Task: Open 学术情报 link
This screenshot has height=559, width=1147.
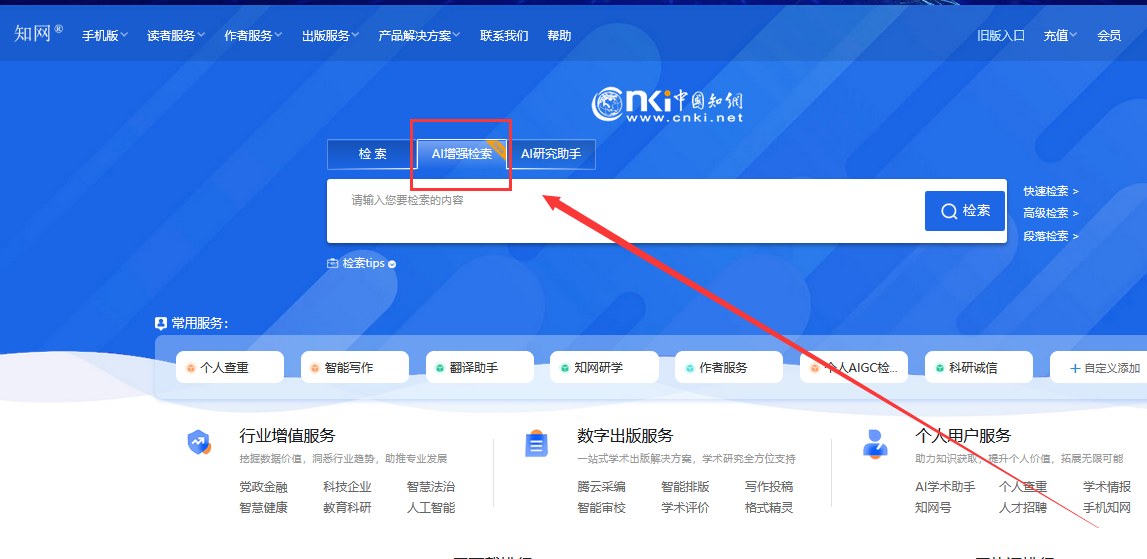Action: pos(1107,487)
